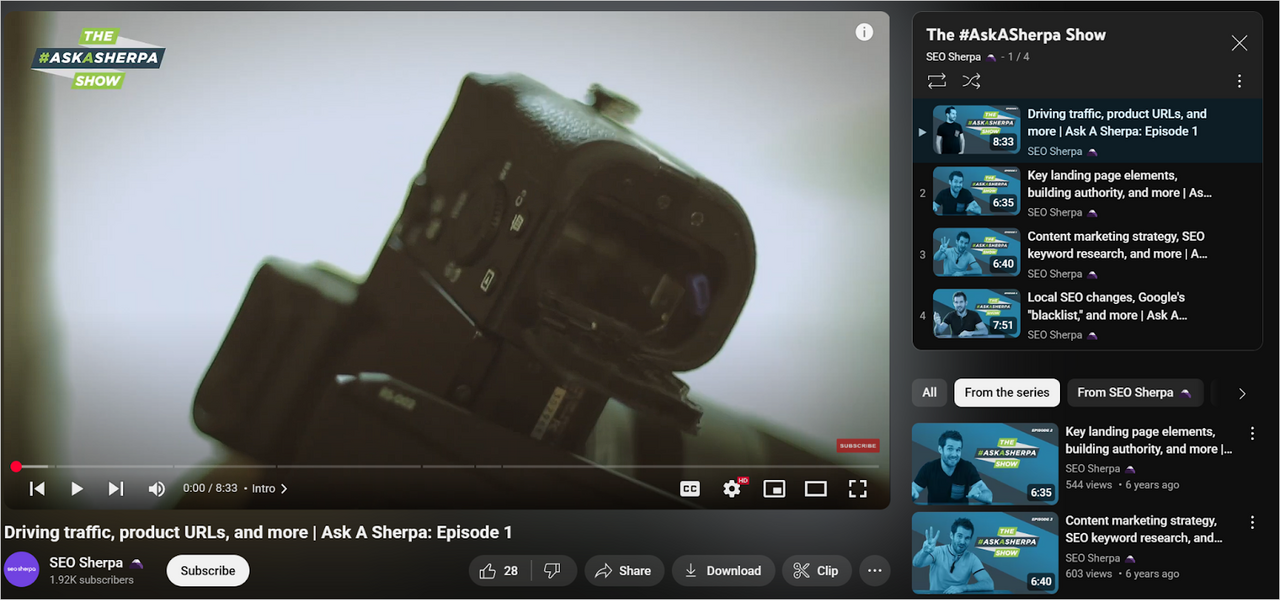Screen dimensions: 1280x600
Task: Expand the Intro chapter list
Action: pos(270,489)
